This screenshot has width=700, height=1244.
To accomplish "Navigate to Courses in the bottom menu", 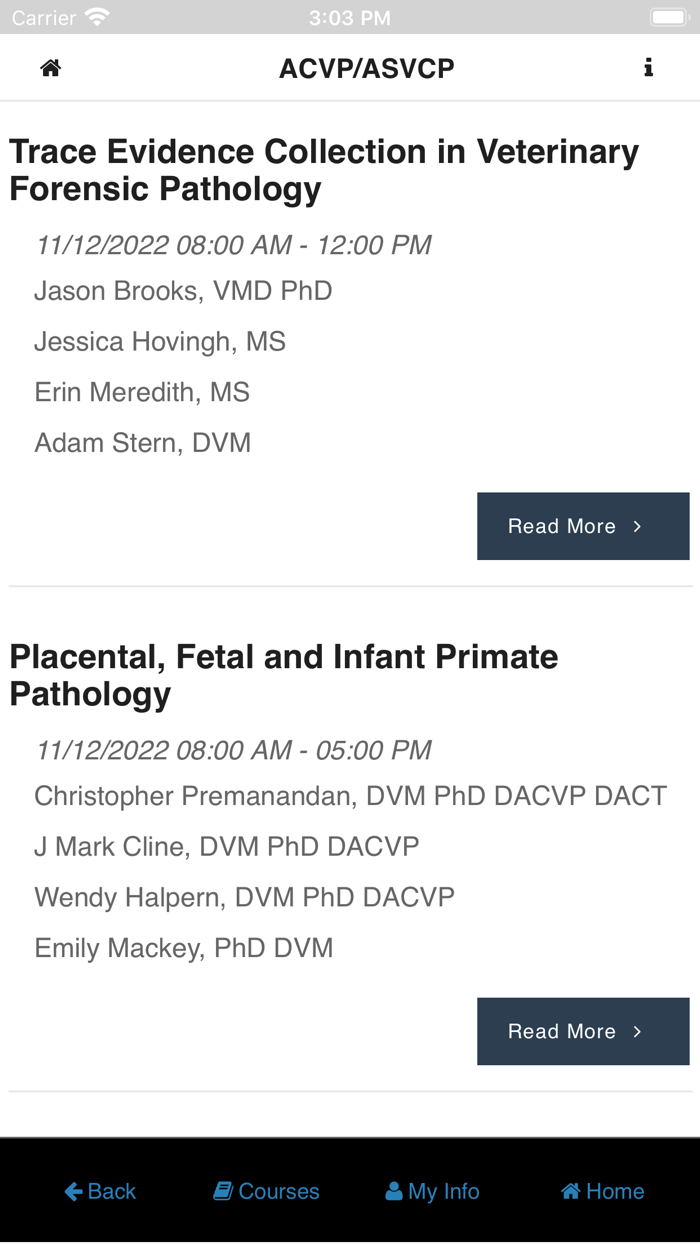I will click(266, 1190).
